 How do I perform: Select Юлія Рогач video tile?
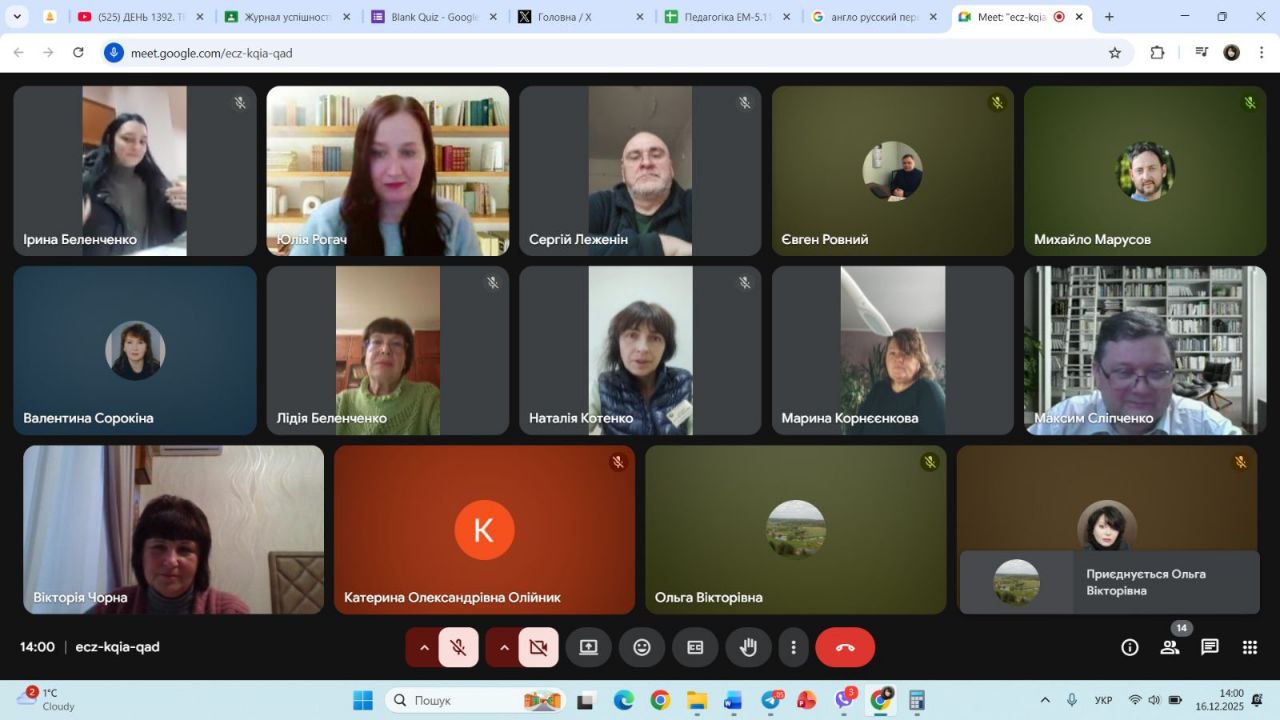pyautogui.click(x=387, y=170)
